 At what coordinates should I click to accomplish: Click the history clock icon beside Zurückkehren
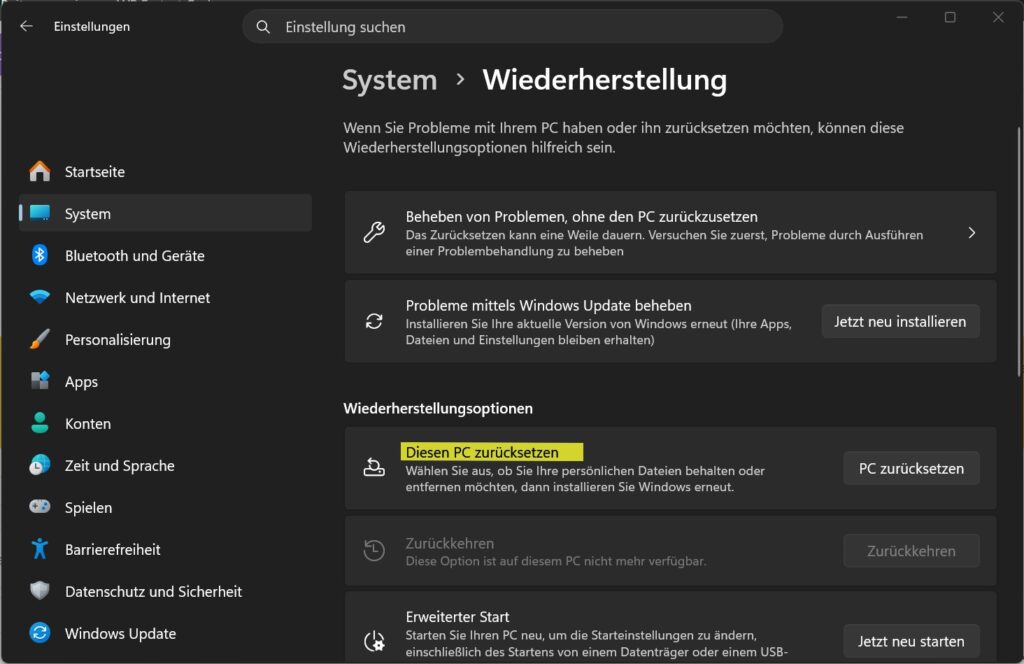pos(374,550)
